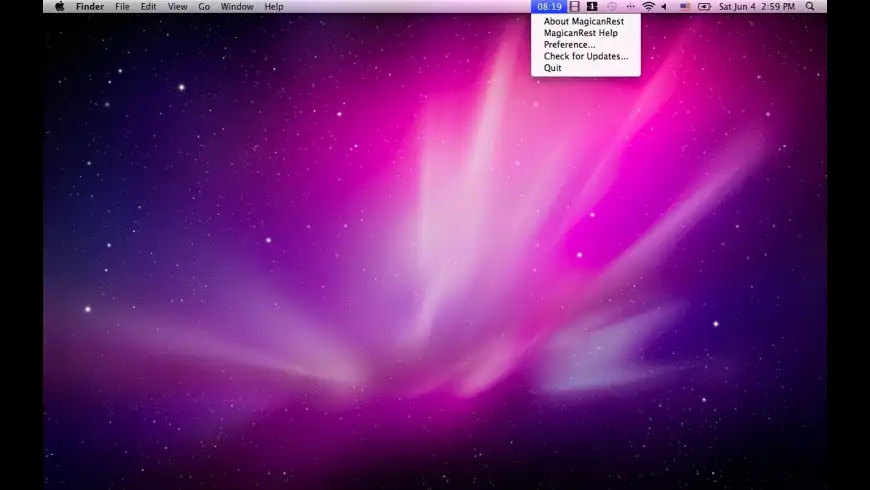Open the Apple menu
The image size is (870, 490).
pyautogui.click(x=59, y=6)
